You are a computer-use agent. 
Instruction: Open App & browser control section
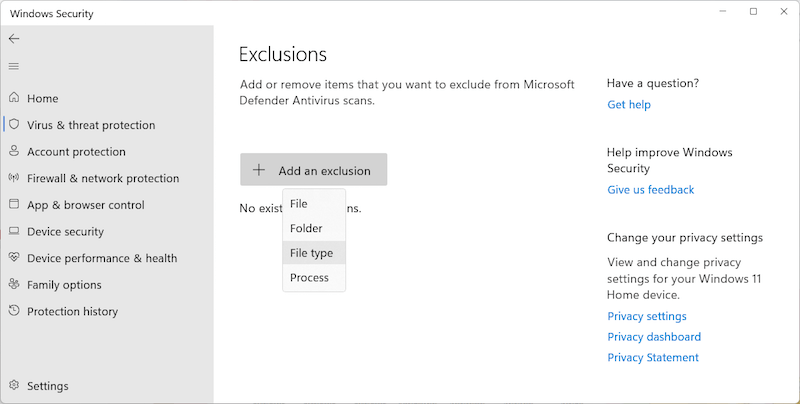click(86, 205)
